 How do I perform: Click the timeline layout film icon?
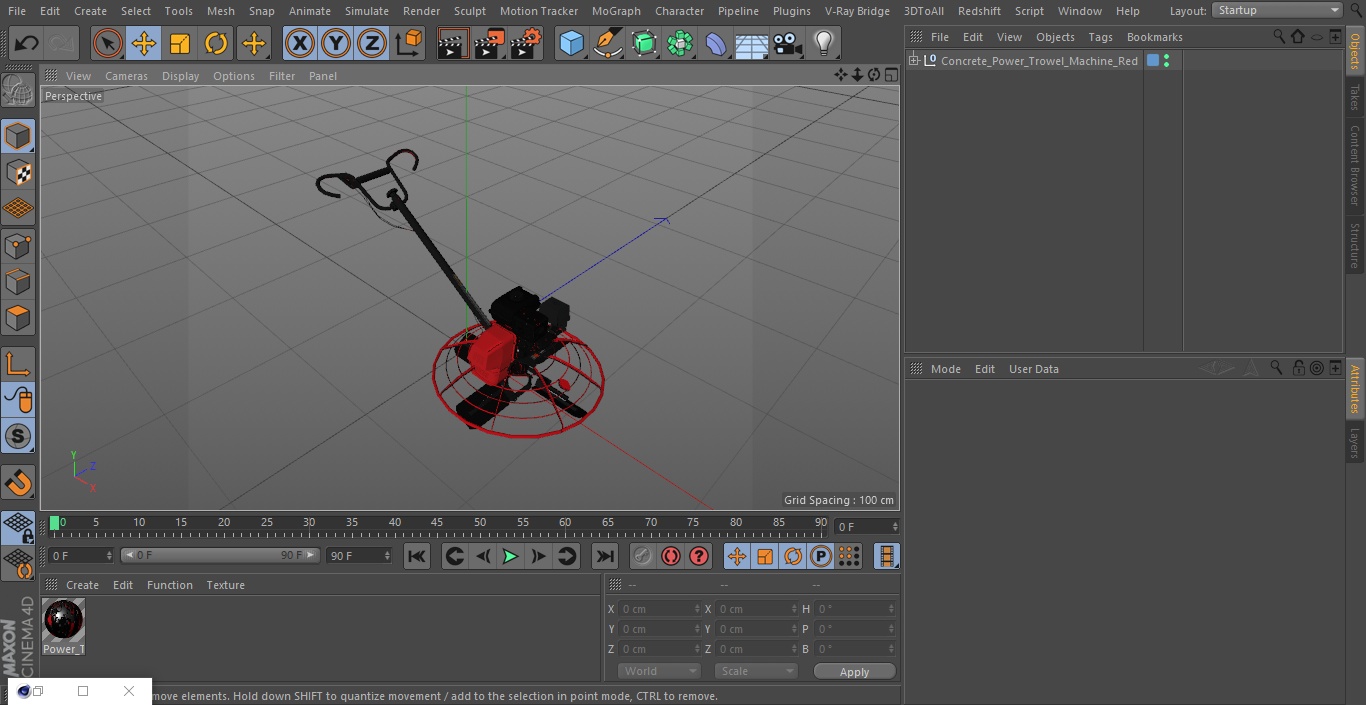[x=887, y=556]
